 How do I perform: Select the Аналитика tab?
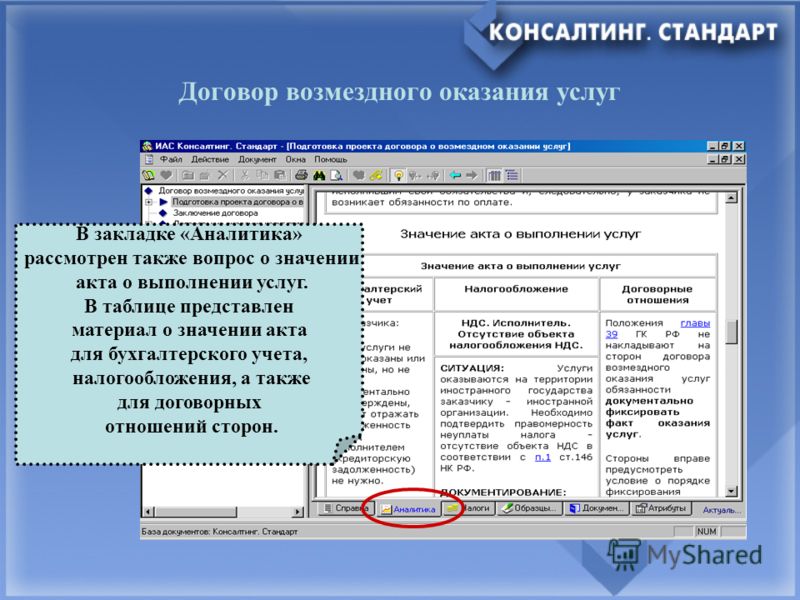click(408, 509)
